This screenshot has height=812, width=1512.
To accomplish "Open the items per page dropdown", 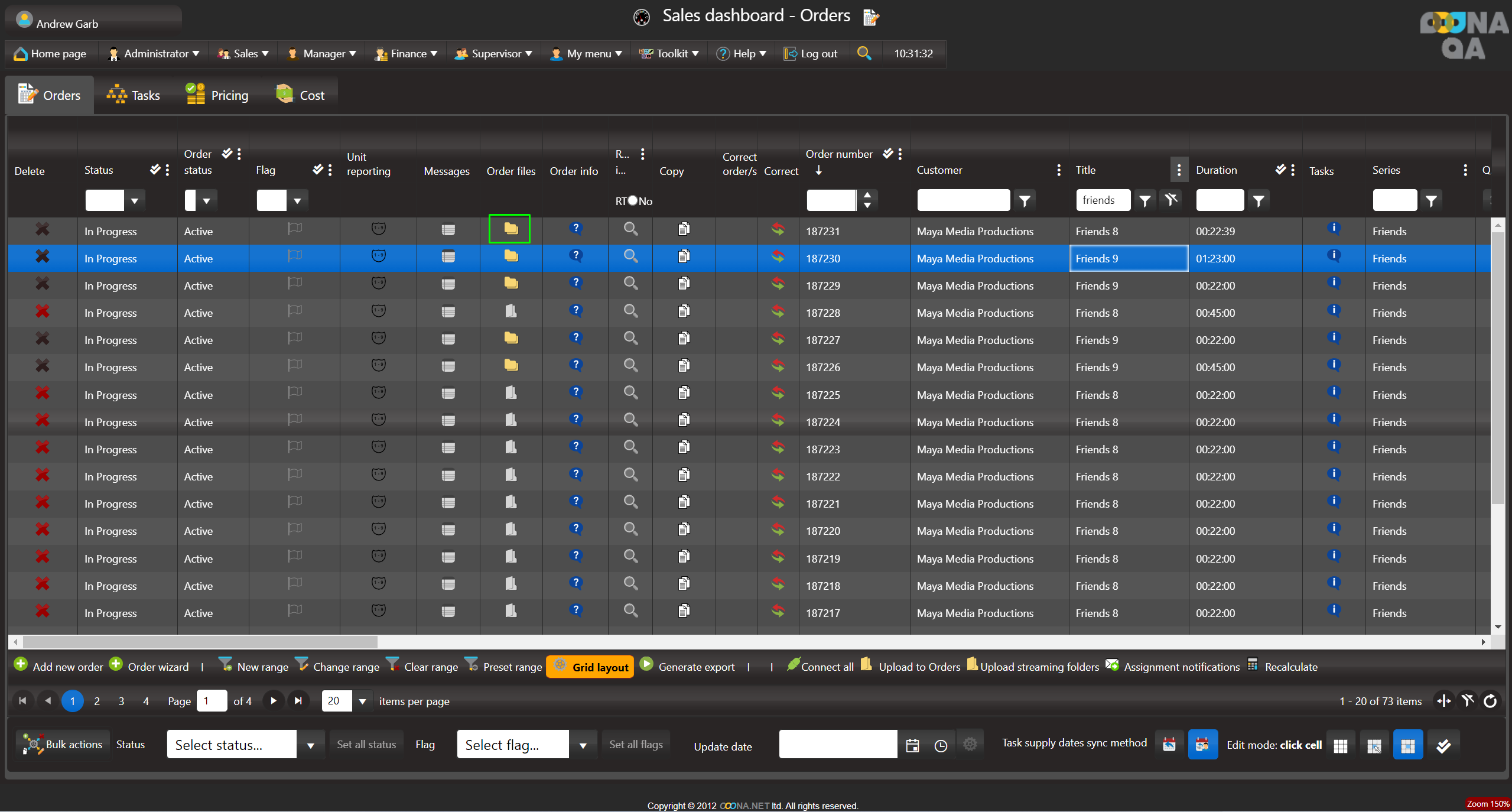I will (x=362, y=701).
